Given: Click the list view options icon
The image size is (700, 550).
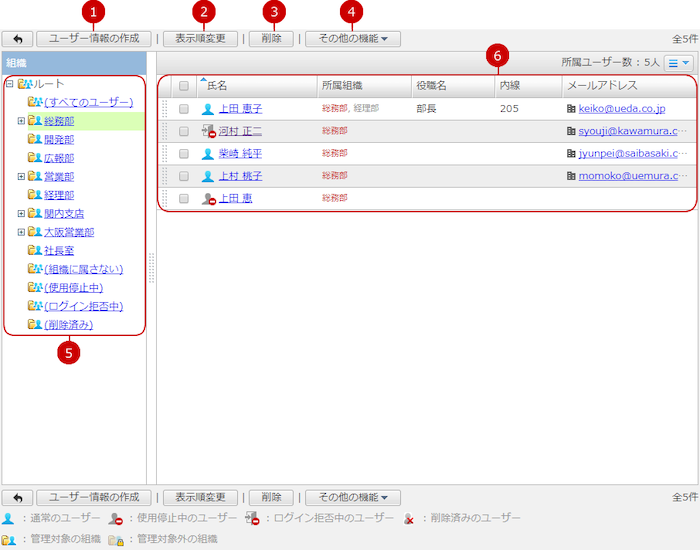Looking at the screenshot, I should coord(679,63).
